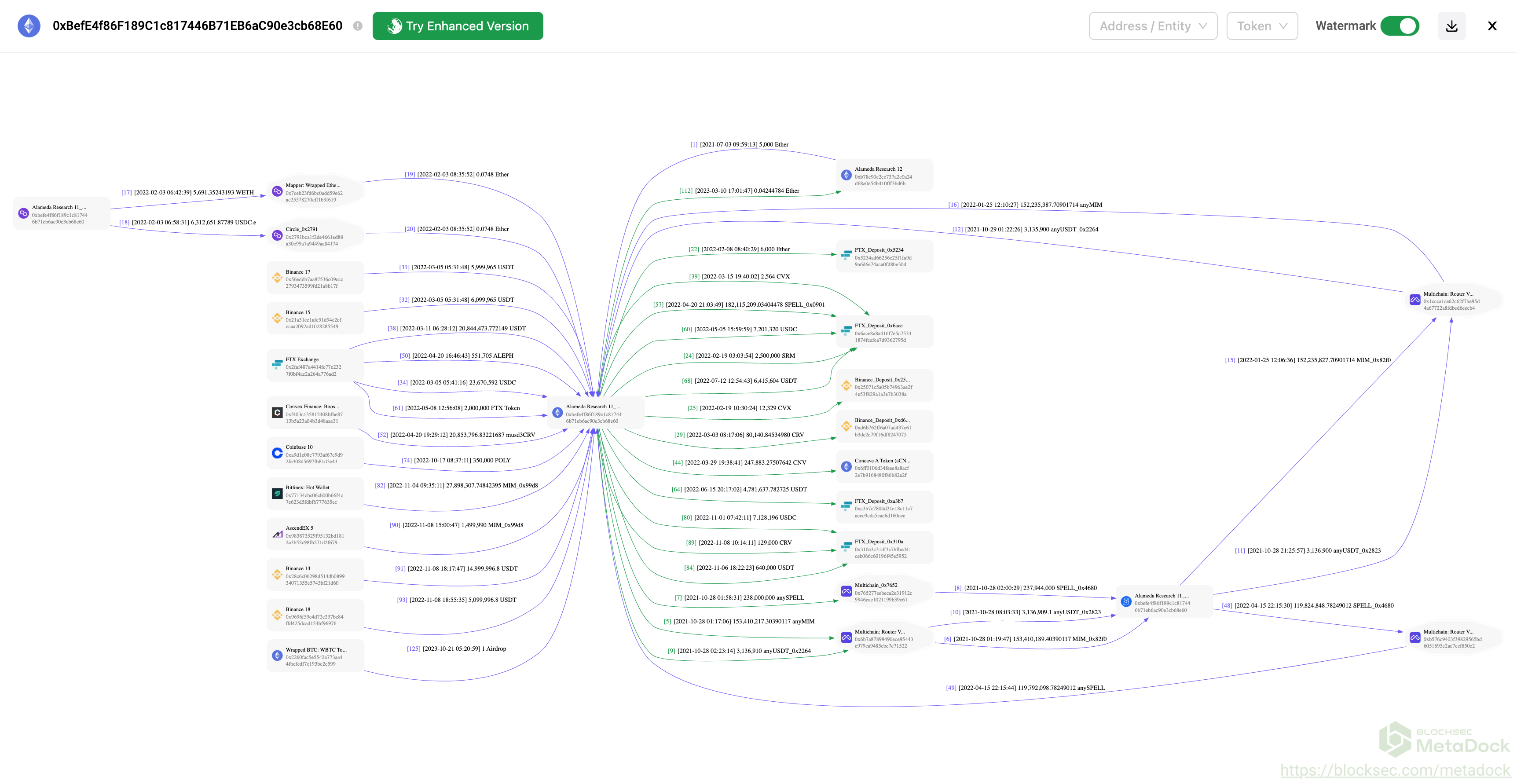Click the info icon beside the address

tap(357, 26)
